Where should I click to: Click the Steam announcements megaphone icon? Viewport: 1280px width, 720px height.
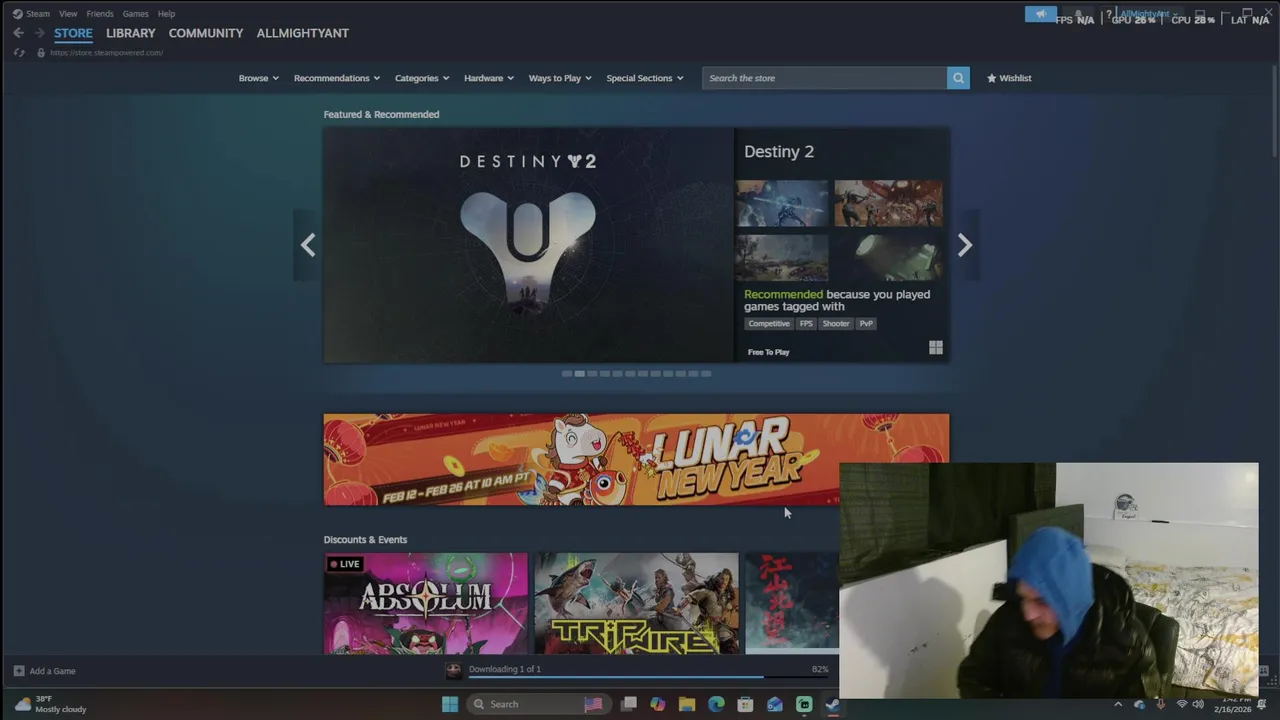click(x=1040, y=14)
